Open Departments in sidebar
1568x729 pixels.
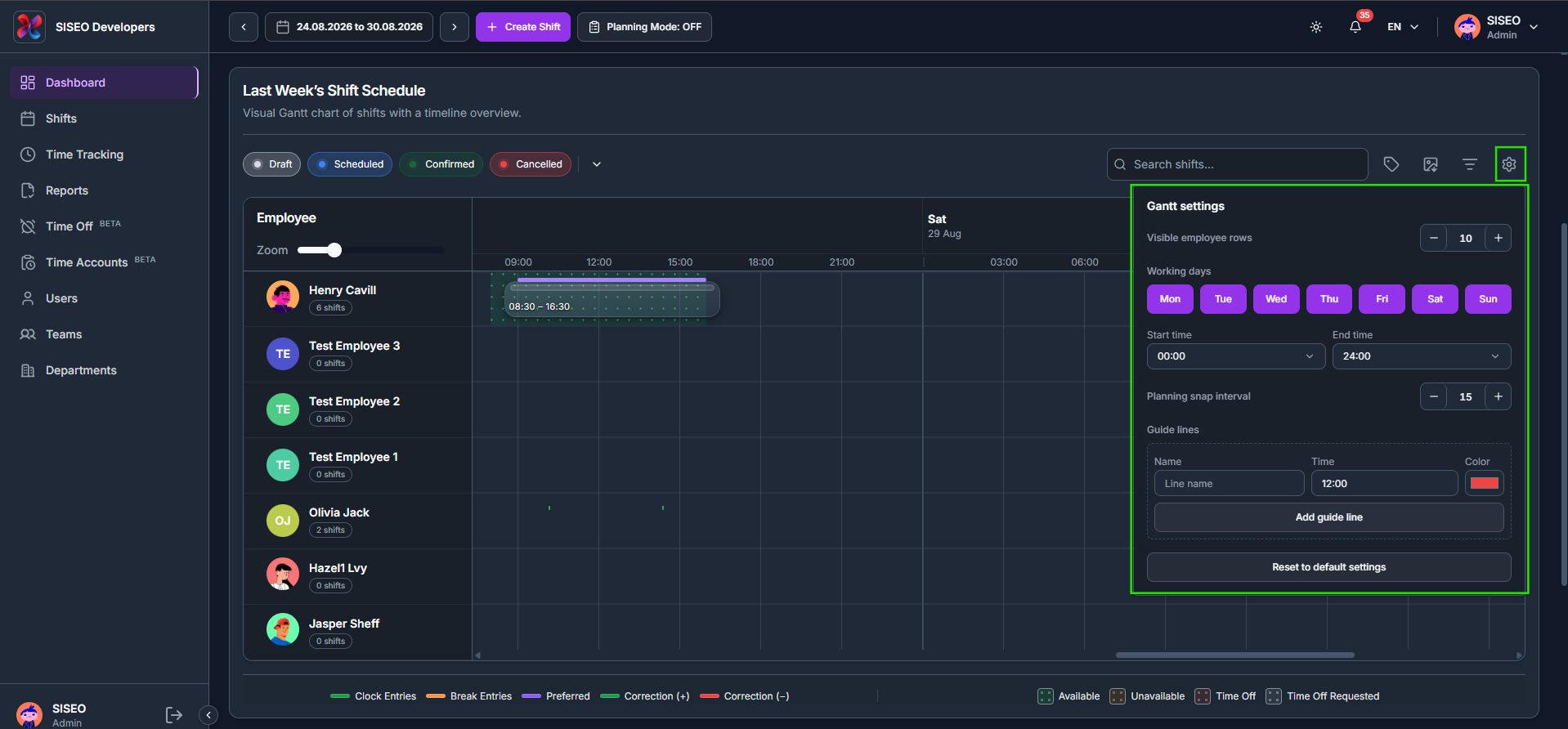[x=104, y=370]
